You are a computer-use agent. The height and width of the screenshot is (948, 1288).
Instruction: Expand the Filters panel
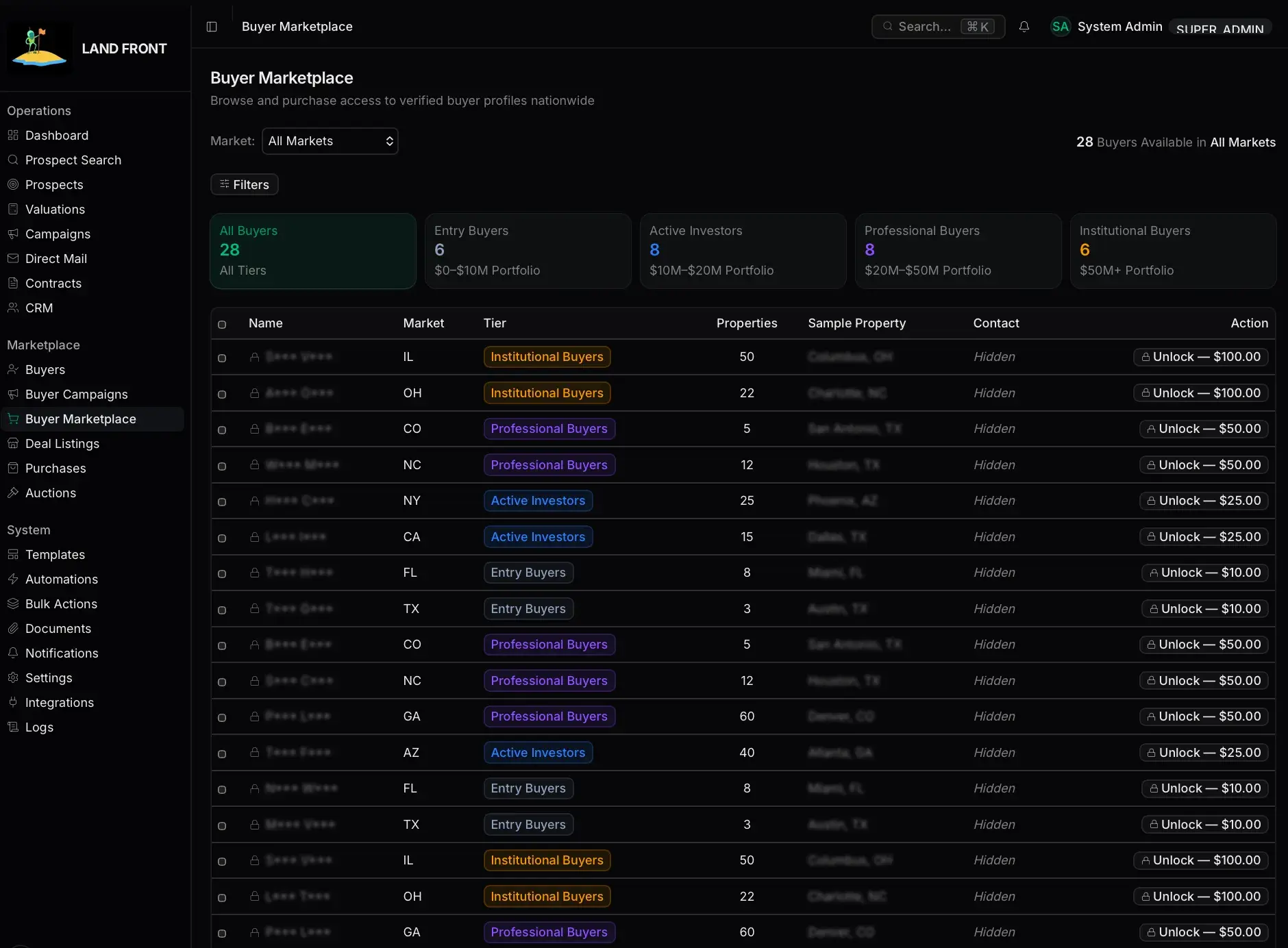[x=244, y=184]
